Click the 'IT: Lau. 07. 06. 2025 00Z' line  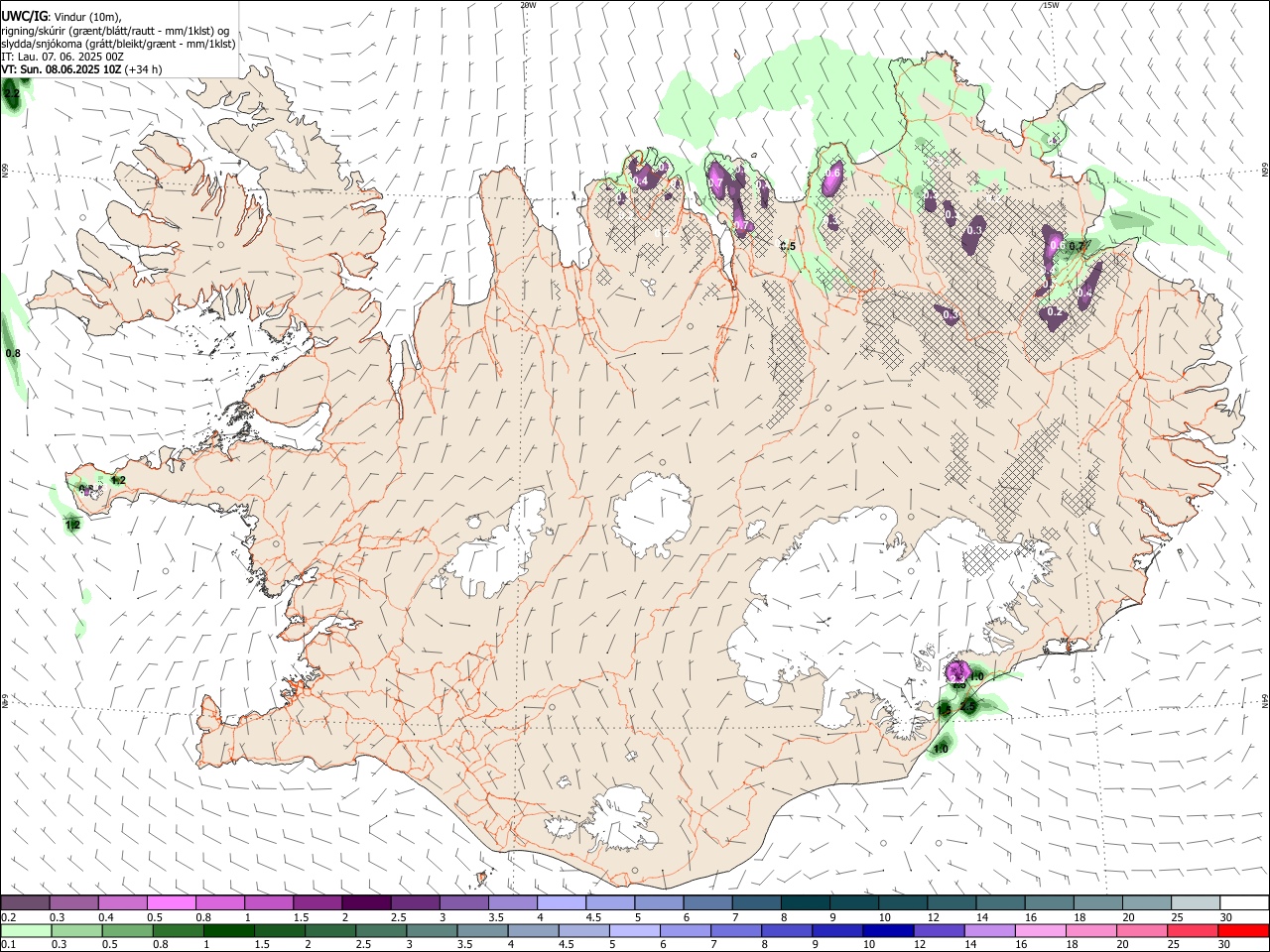63,57
